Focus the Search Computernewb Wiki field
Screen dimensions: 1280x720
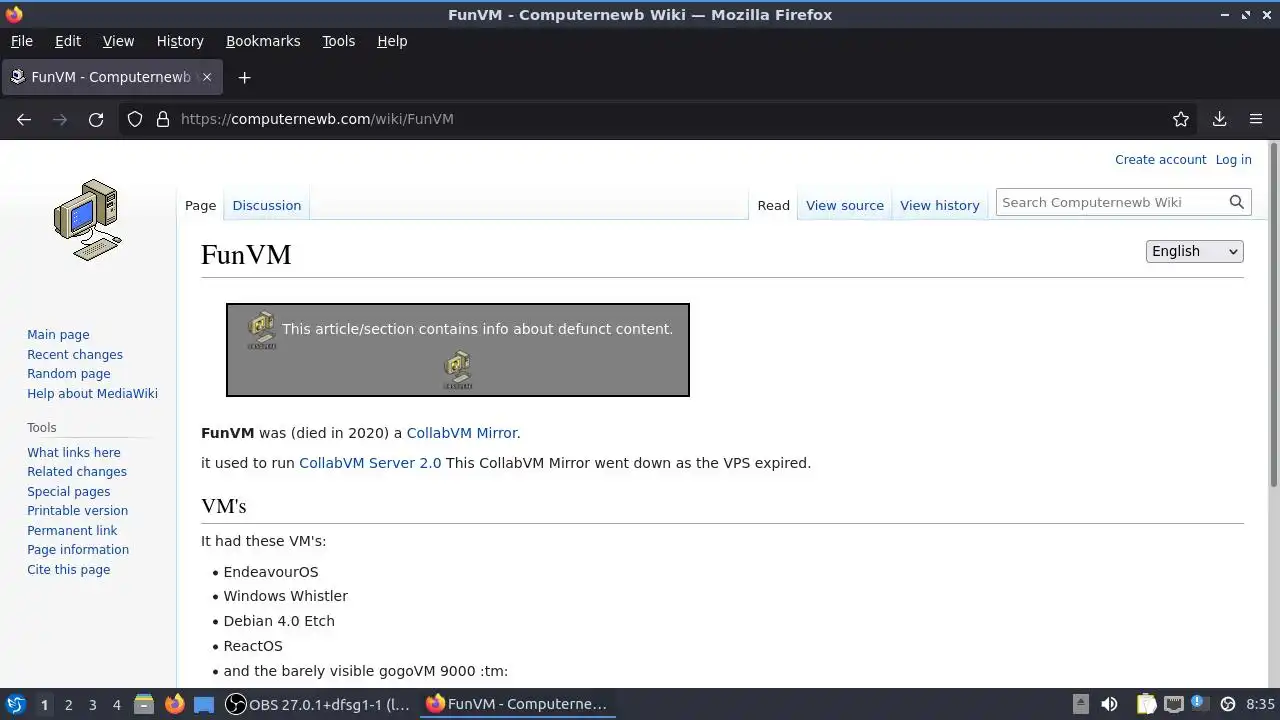tap(1111, 202)
